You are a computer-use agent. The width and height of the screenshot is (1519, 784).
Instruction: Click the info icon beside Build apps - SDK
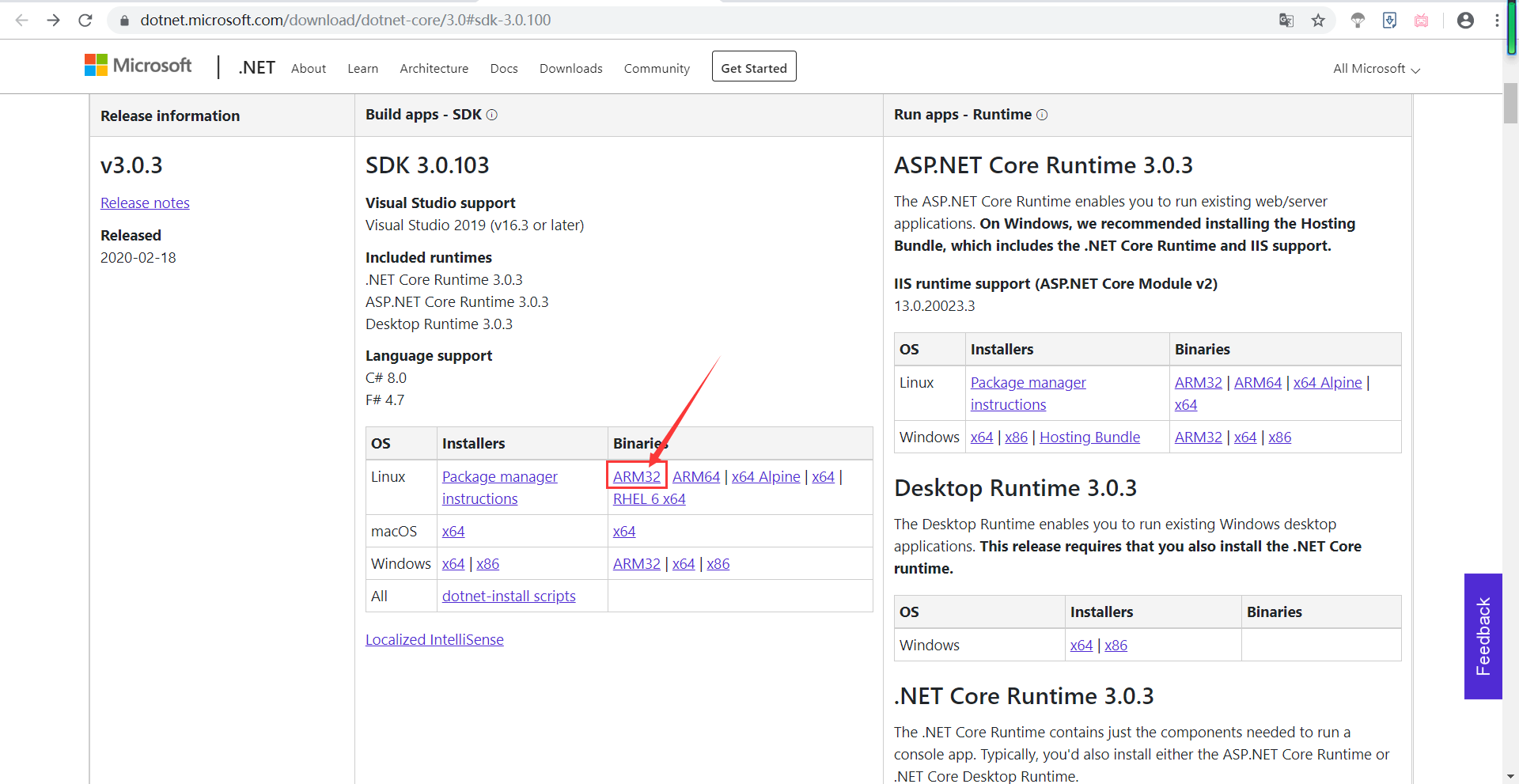[x=492, y=115]
